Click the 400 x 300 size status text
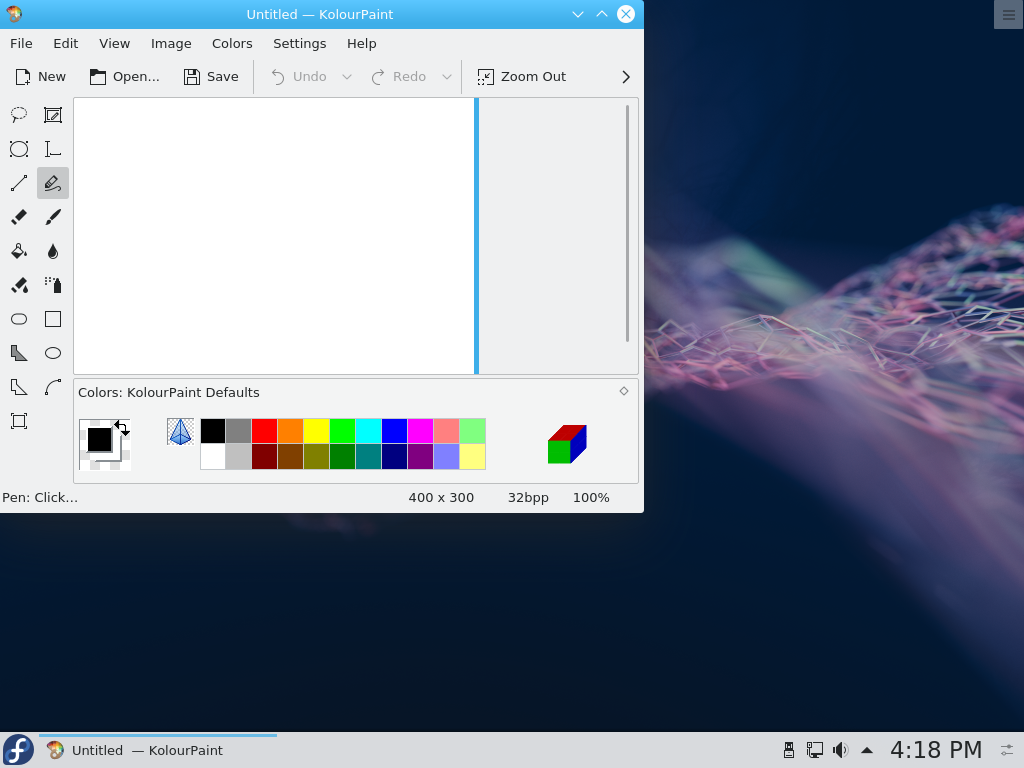Screen dimensions: 1024x768 [441, 498]
